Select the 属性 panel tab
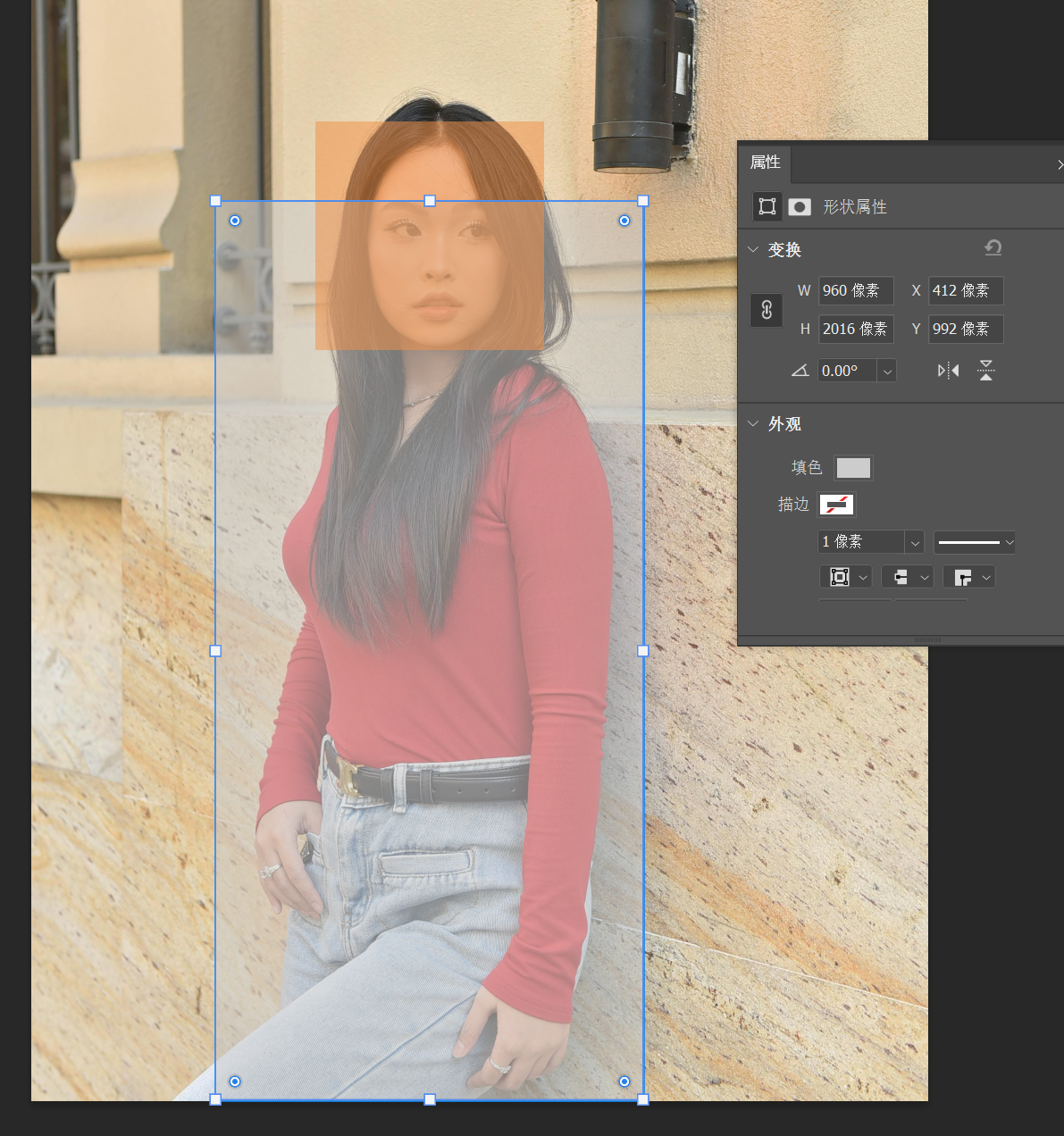This screenshot has width=1064, height=1136. tap(766, 163)
